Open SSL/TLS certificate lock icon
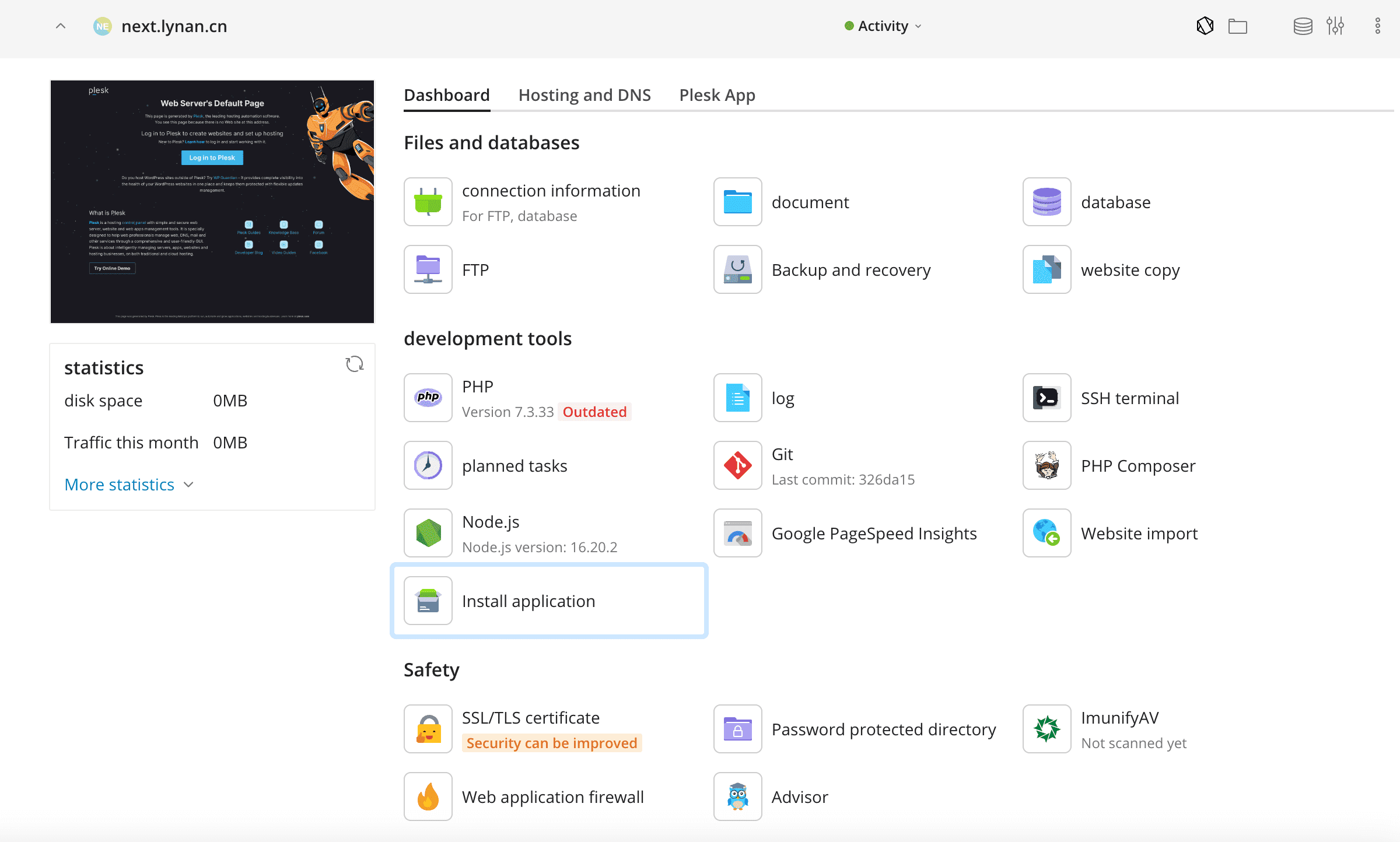The height and width of the screenshot is (842, 1400). [x=428, y=729]
